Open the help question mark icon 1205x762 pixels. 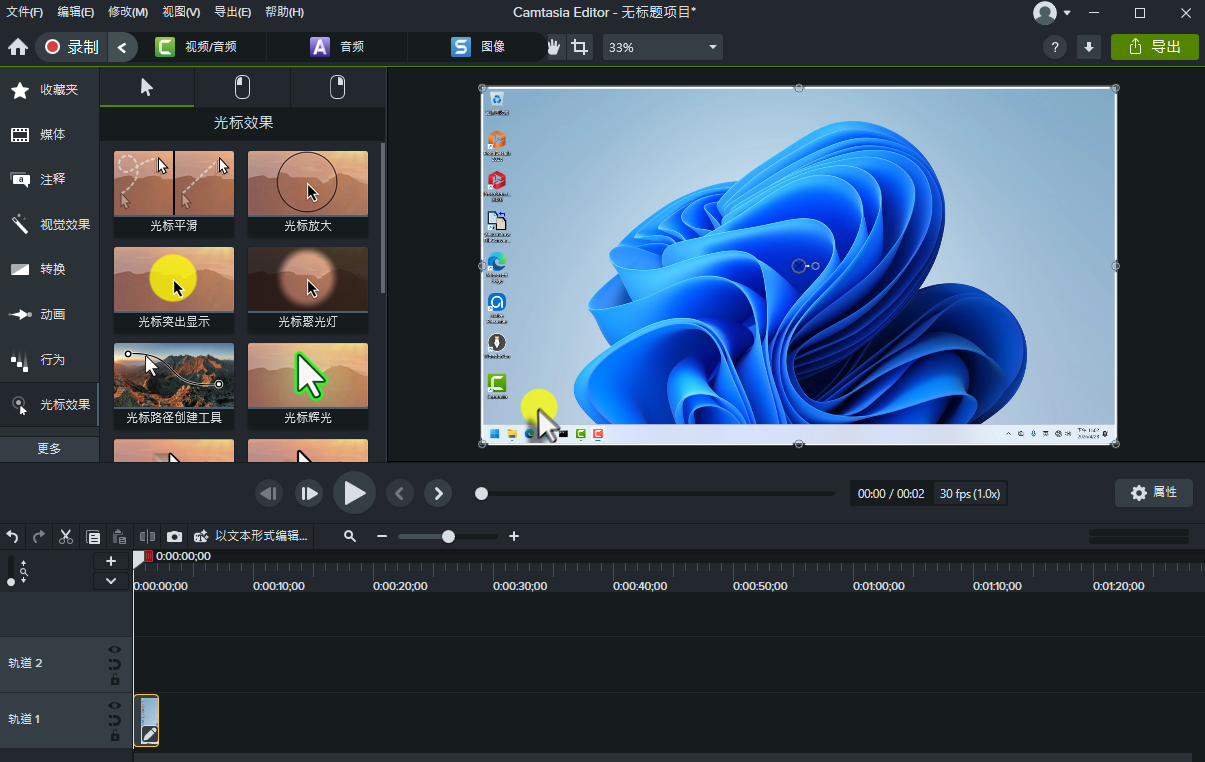1054,47
